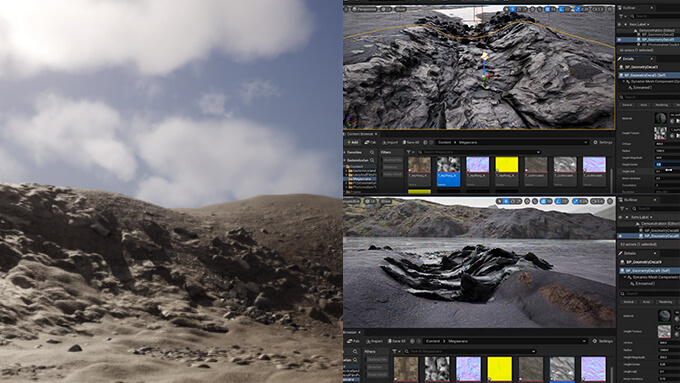This screenshot has width=680, height=383.
Task: Expand Dynamic Mesh Component in upper Details tree
Action: 624,82
